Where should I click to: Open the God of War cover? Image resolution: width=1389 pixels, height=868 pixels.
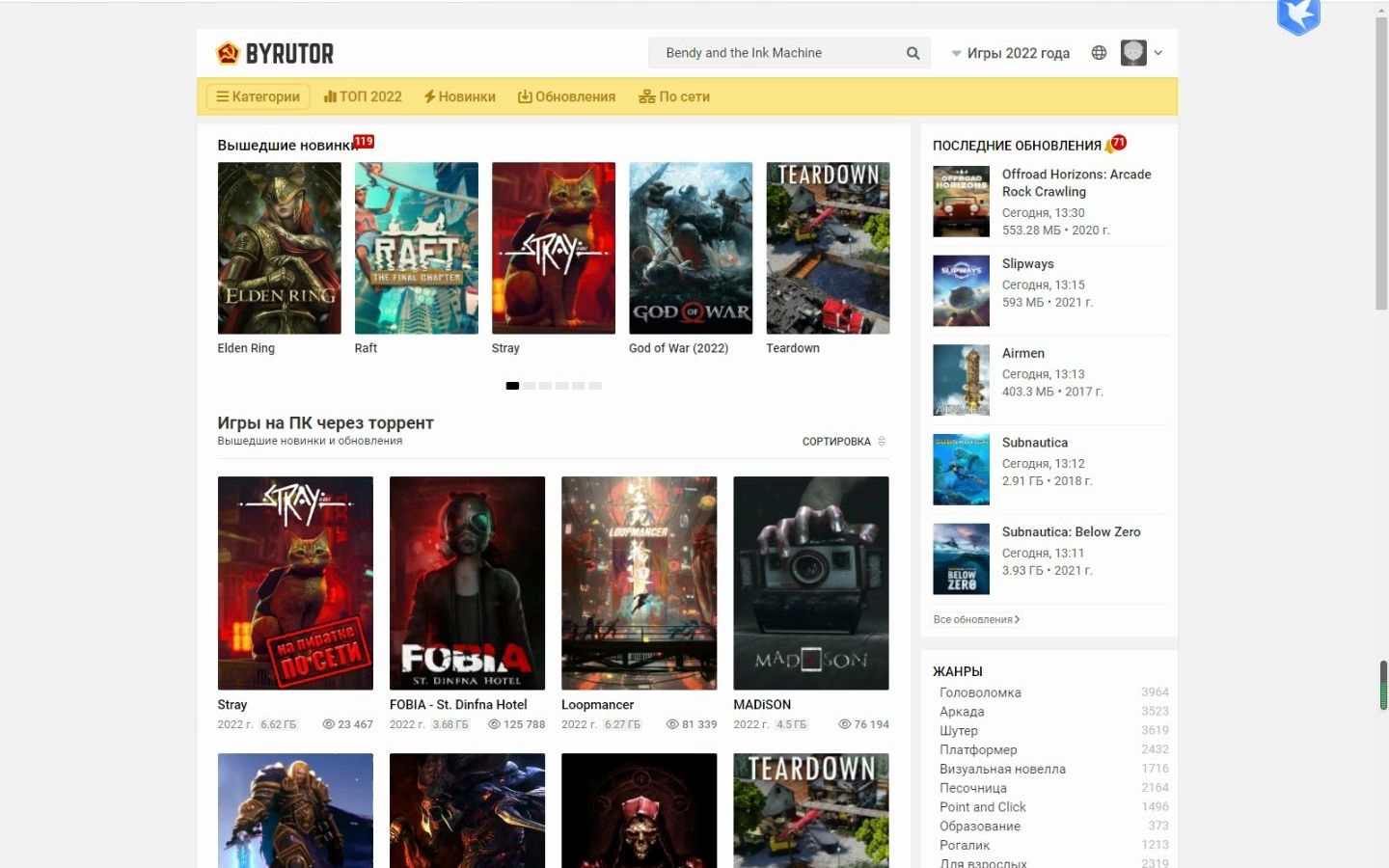coord(691,248)
